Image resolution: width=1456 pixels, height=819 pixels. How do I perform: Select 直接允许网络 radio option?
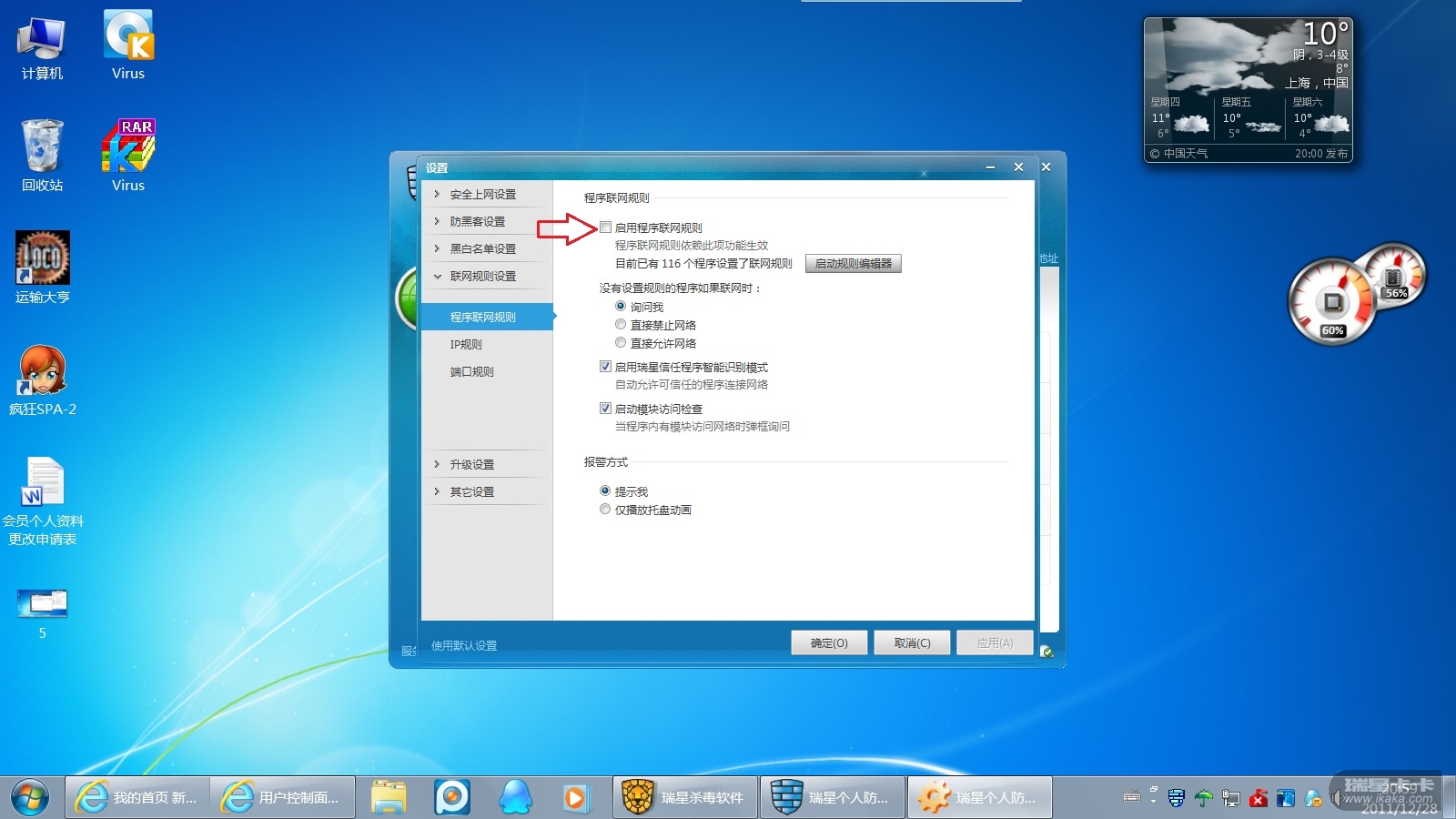pos(621,343)
